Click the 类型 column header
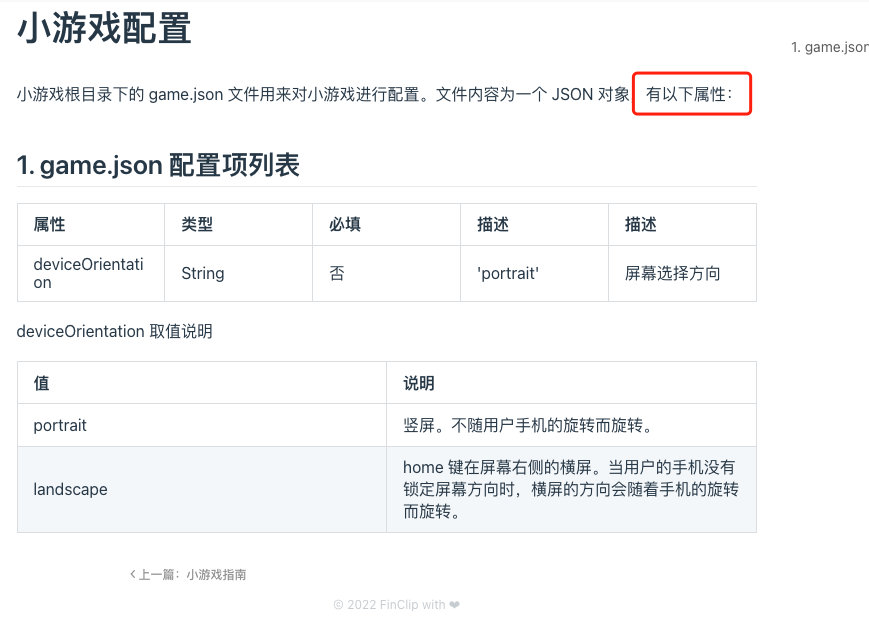Image resolution: width=869 pixels, height=632 pixels. click(197, 225)
